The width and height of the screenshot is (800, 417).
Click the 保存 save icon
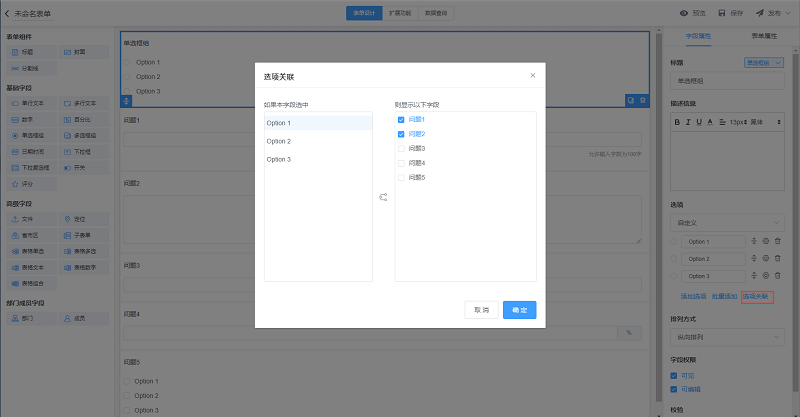click(x=724, y=13)
